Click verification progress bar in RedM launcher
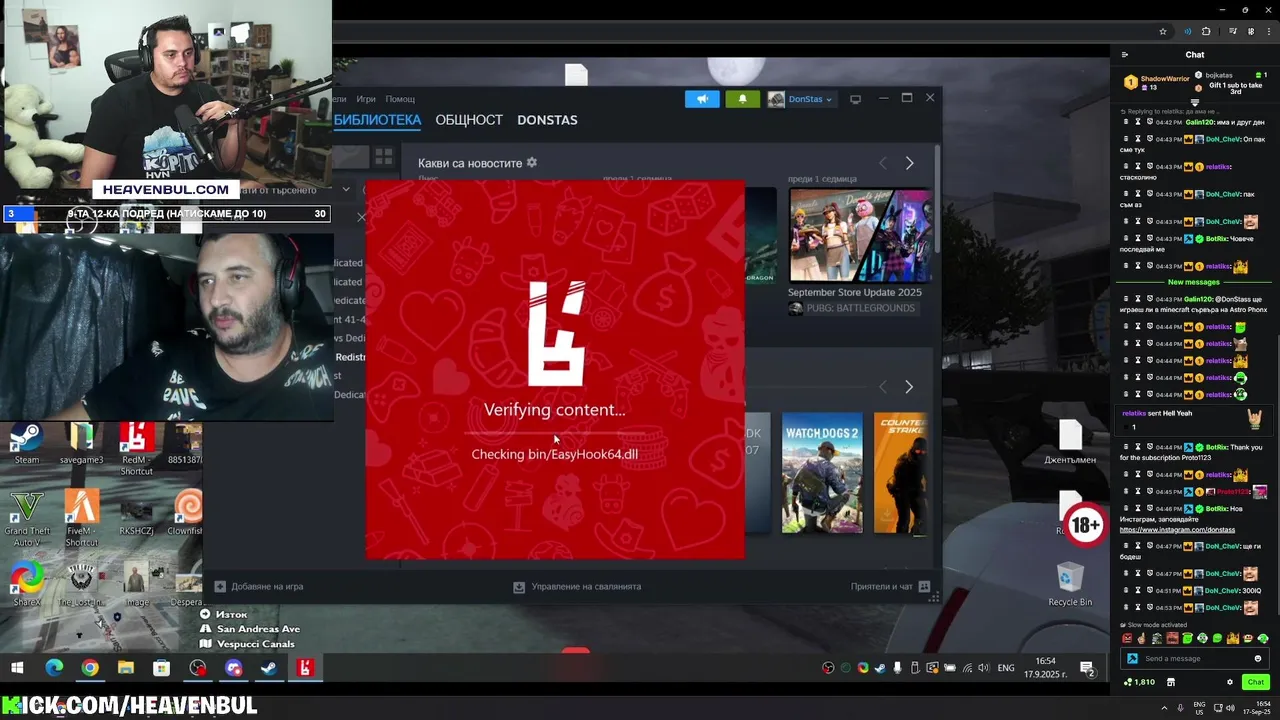This screenshot has width=1280, height=720. point(555,433)
